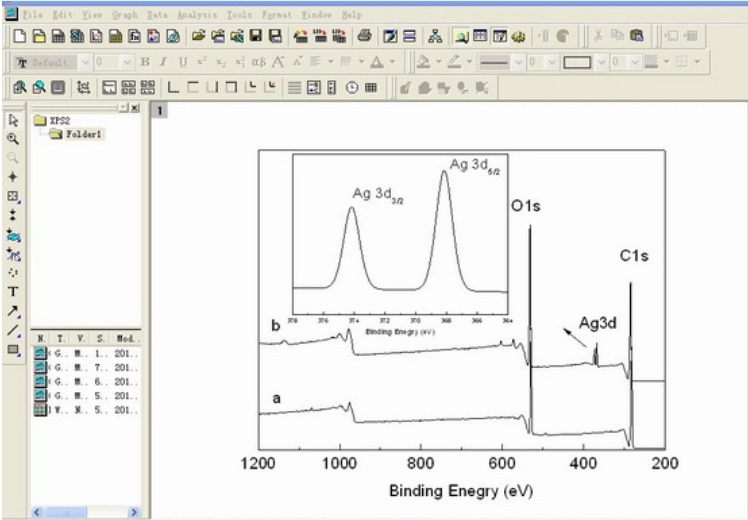Click the Rescale graph icon

tap(83, 87)
